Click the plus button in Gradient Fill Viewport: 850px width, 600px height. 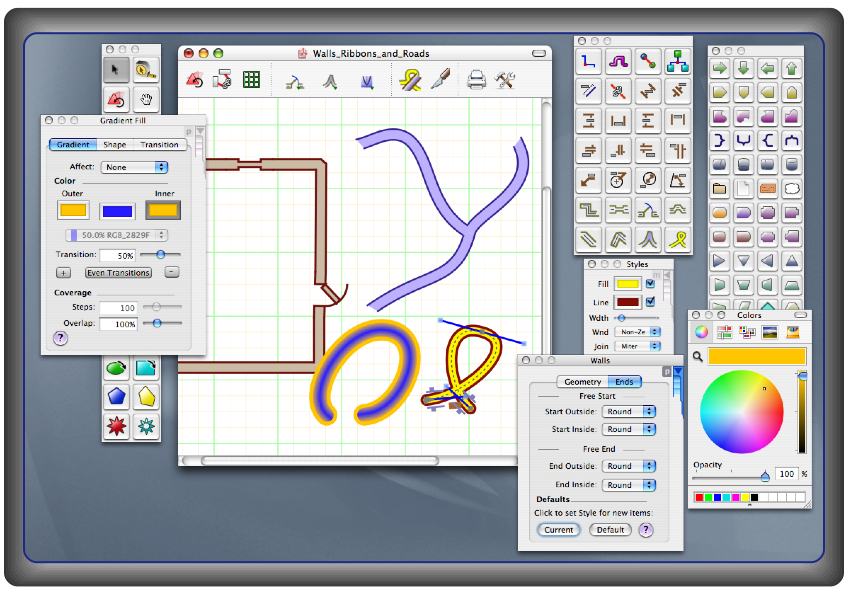tap(63, 273)
